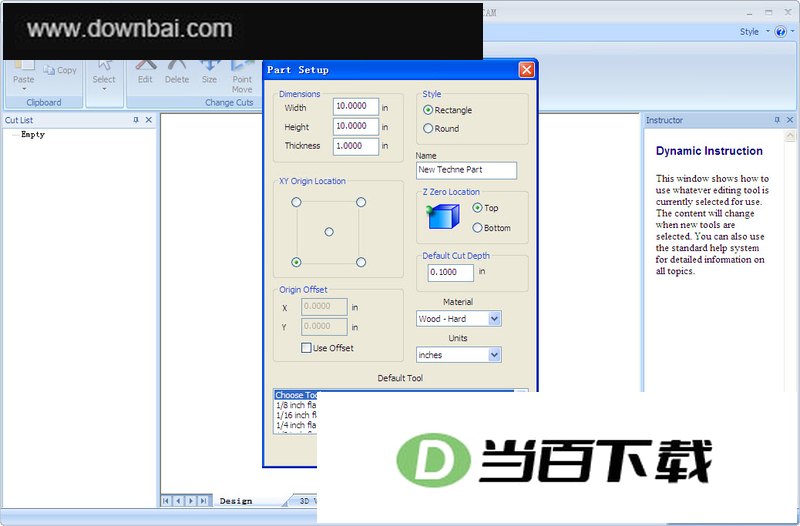
Task: Click the Width dimension field
Action: [x=356, y=107]
